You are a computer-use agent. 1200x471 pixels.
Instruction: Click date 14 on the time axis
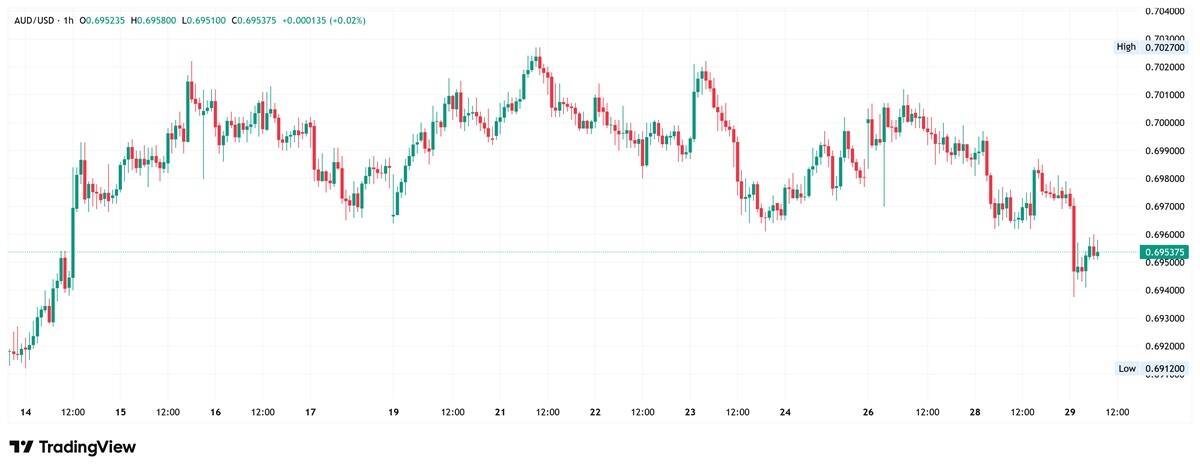(25, 412)
